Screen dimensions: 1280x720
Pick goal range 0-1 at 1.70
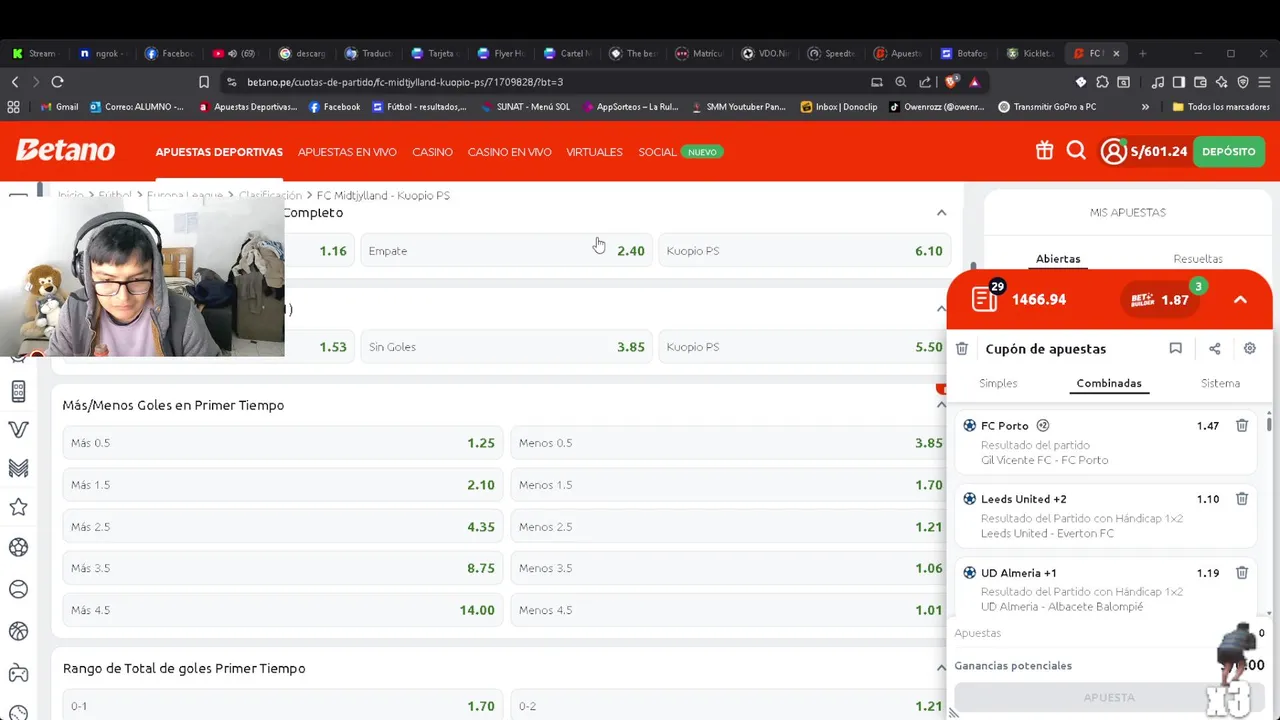coord(282,706)
